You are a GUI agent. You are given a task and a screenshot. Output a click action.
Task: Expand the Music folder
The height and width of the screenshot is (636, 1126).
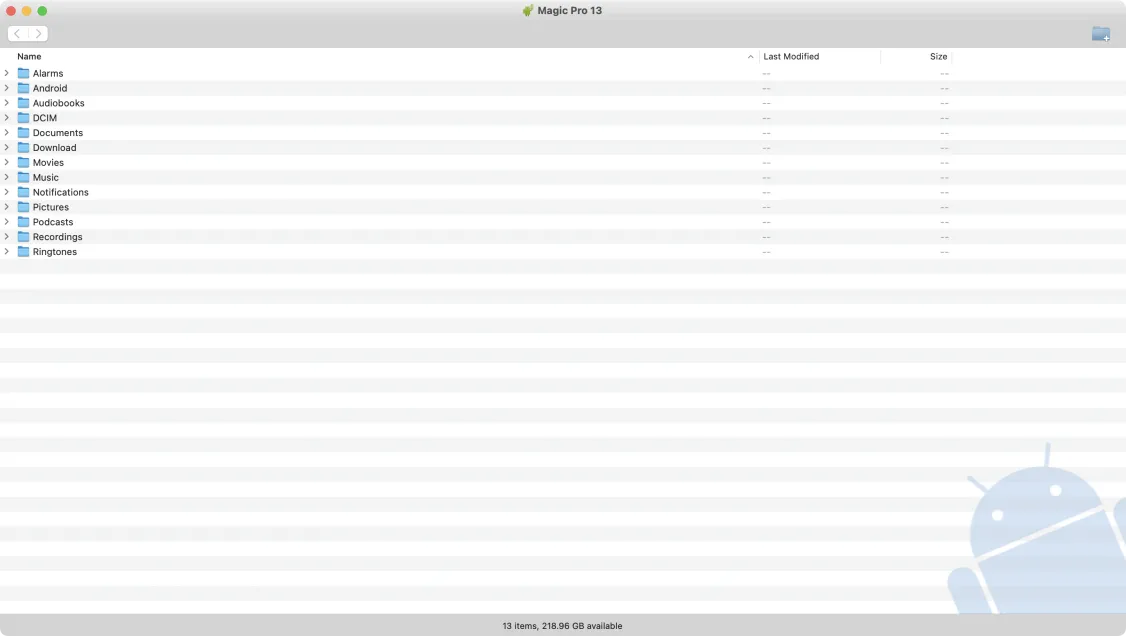[6, 177]
